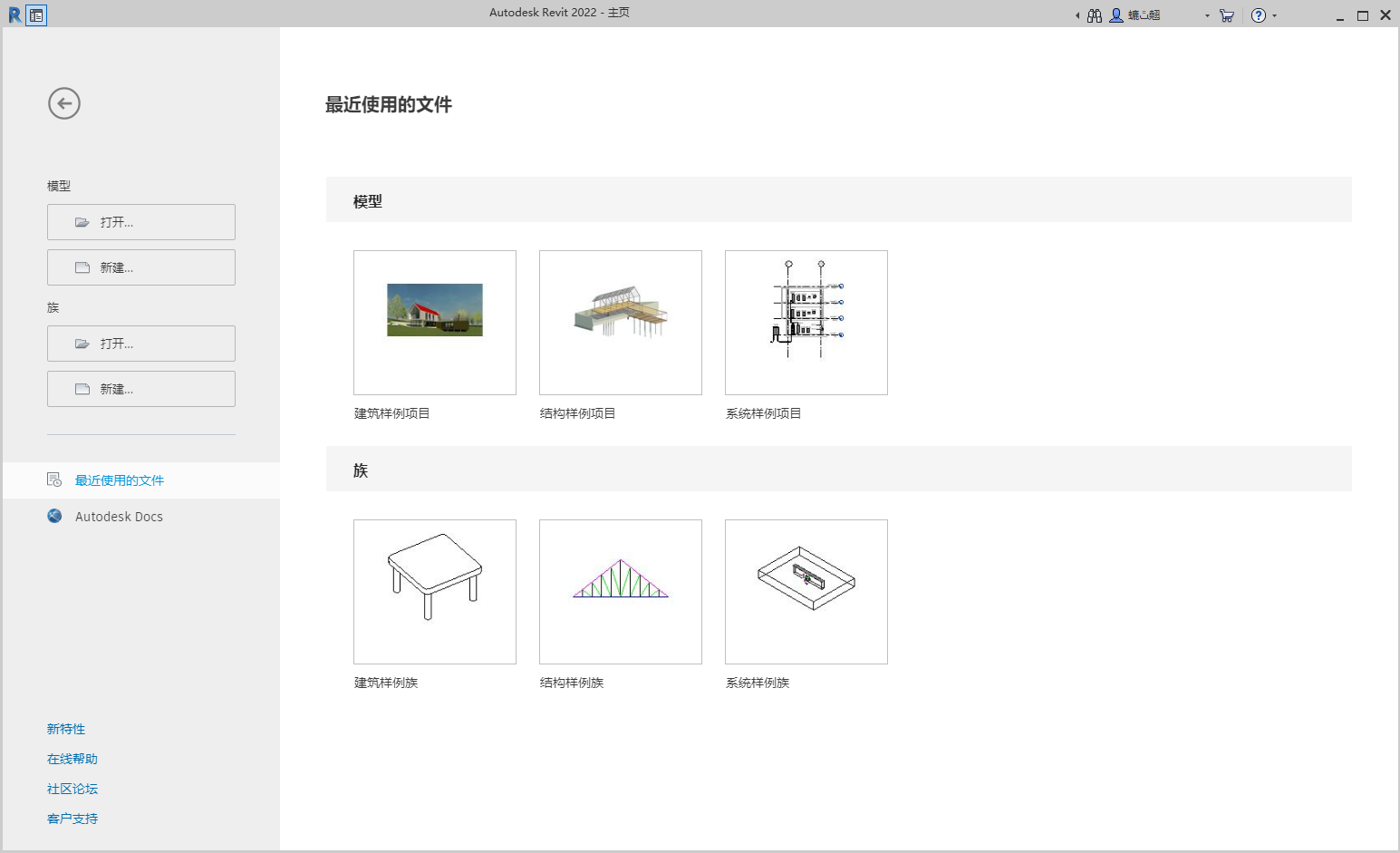Click the user account sign-in icon
The width and height of the screenshot is (1400, 853).
[x=1116, y=15]
